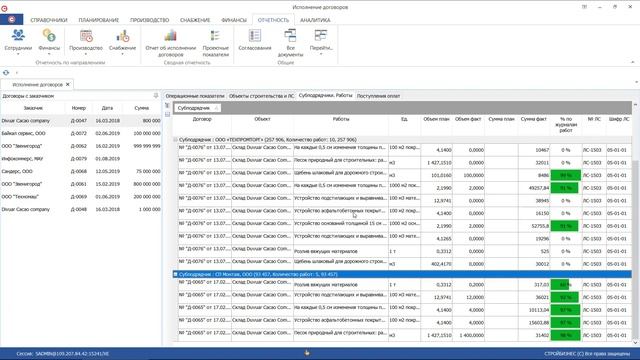
Task: Click green progress bar in 49257,84 row
Action: click(564, 188)
